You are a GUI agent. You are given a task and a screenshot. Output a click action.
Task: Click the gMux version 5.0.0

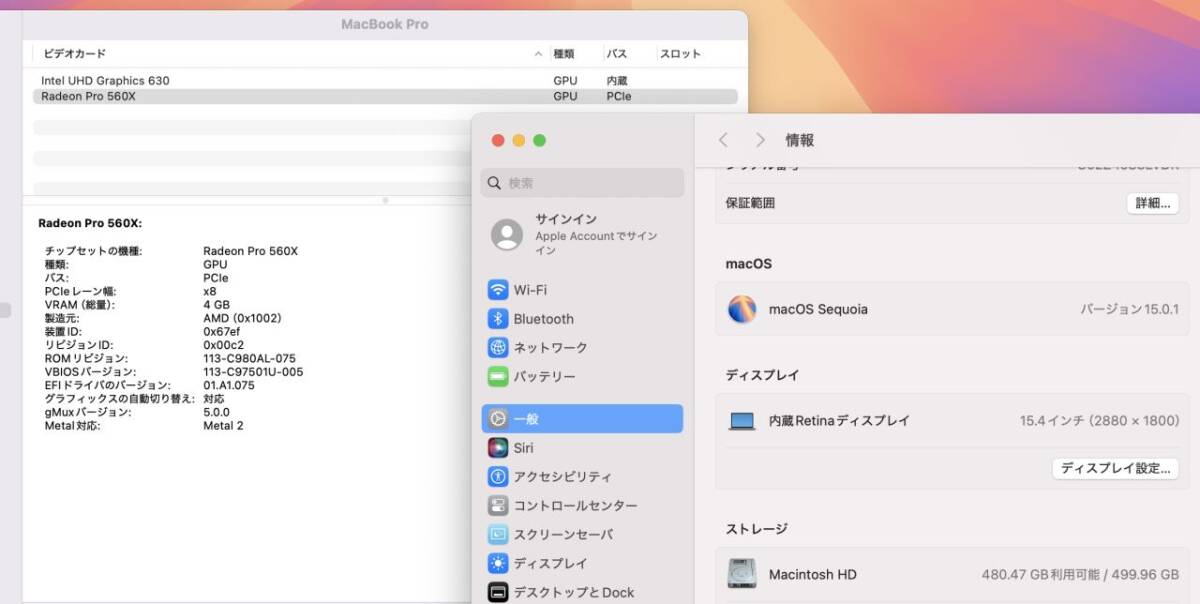pyautogui.click(x=216, y=412)
